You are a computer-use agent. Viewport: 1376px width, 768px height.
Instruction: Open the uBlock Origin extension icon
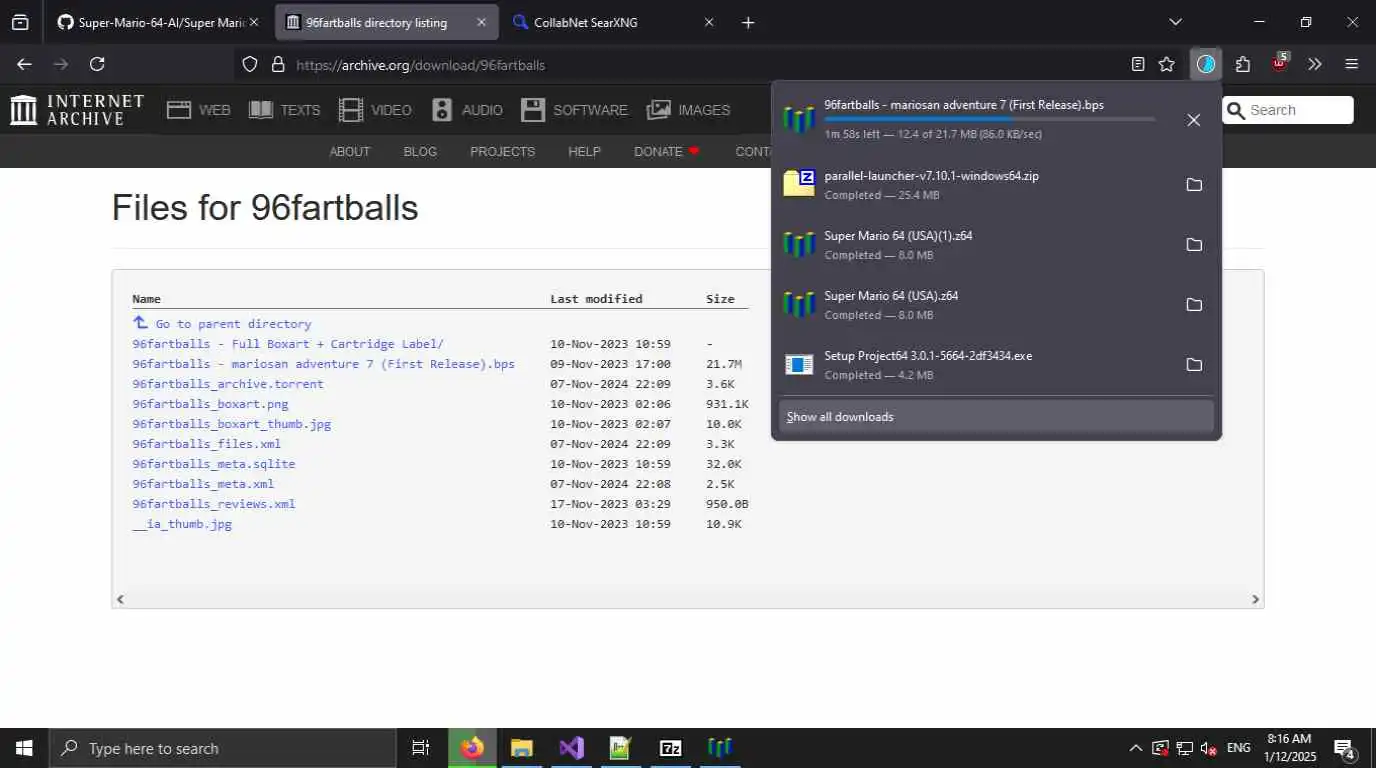pos(1280,62)
